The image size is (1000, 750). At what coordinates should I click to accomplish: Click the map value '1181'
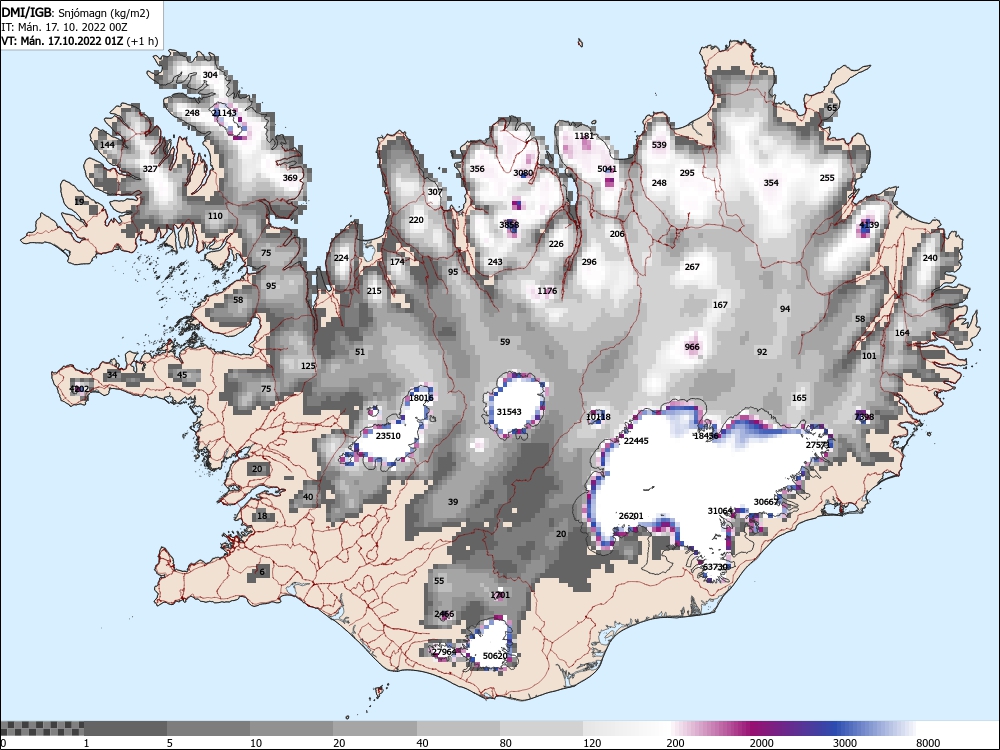tap(584, 136)
